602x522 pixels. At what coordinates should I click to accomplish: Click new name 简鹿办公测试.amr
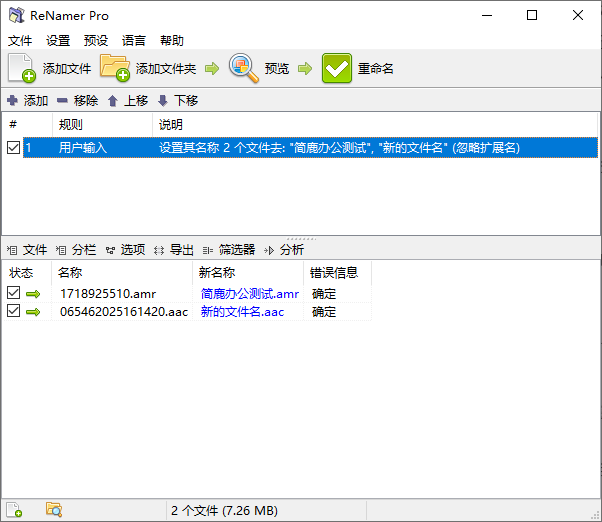click(250, 294)
